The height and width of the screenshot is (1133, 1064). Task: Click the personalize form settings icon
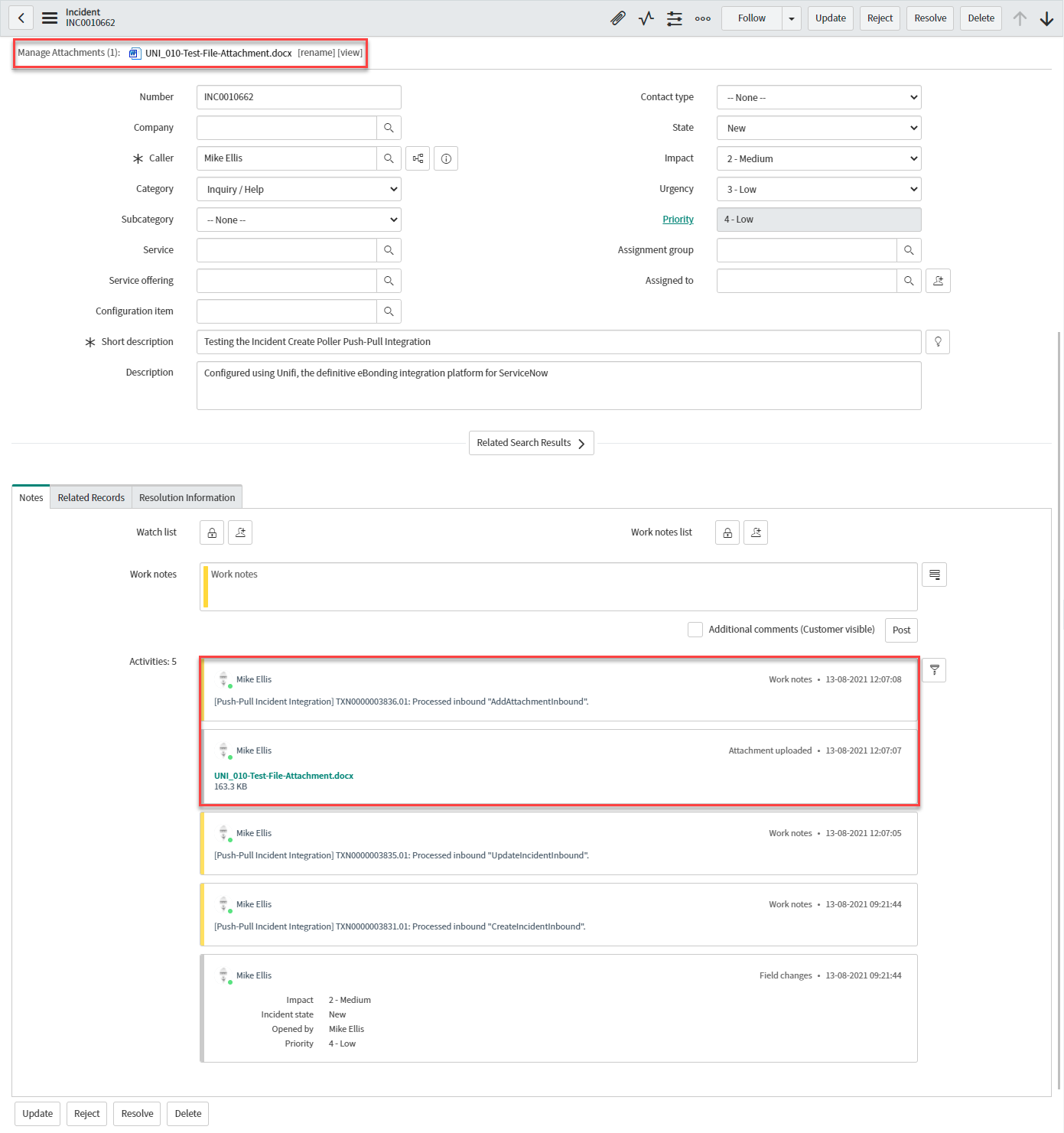coord(674,18)
